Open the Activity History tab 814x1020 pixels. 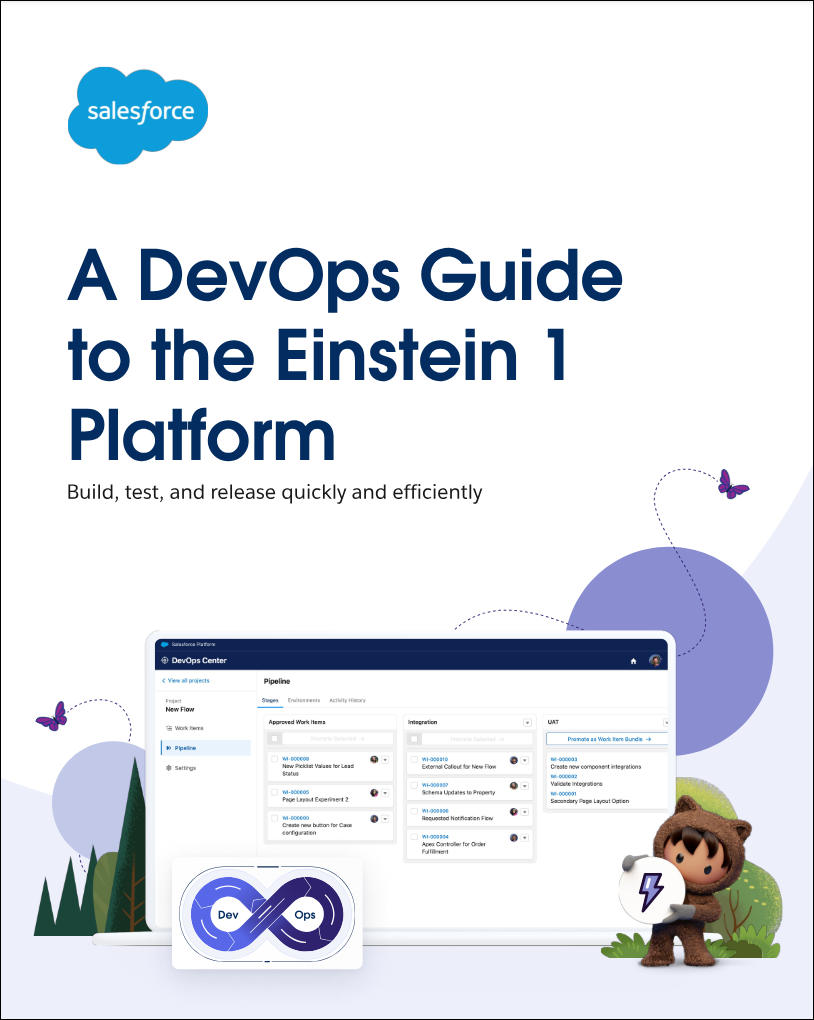tap(347, 700)
